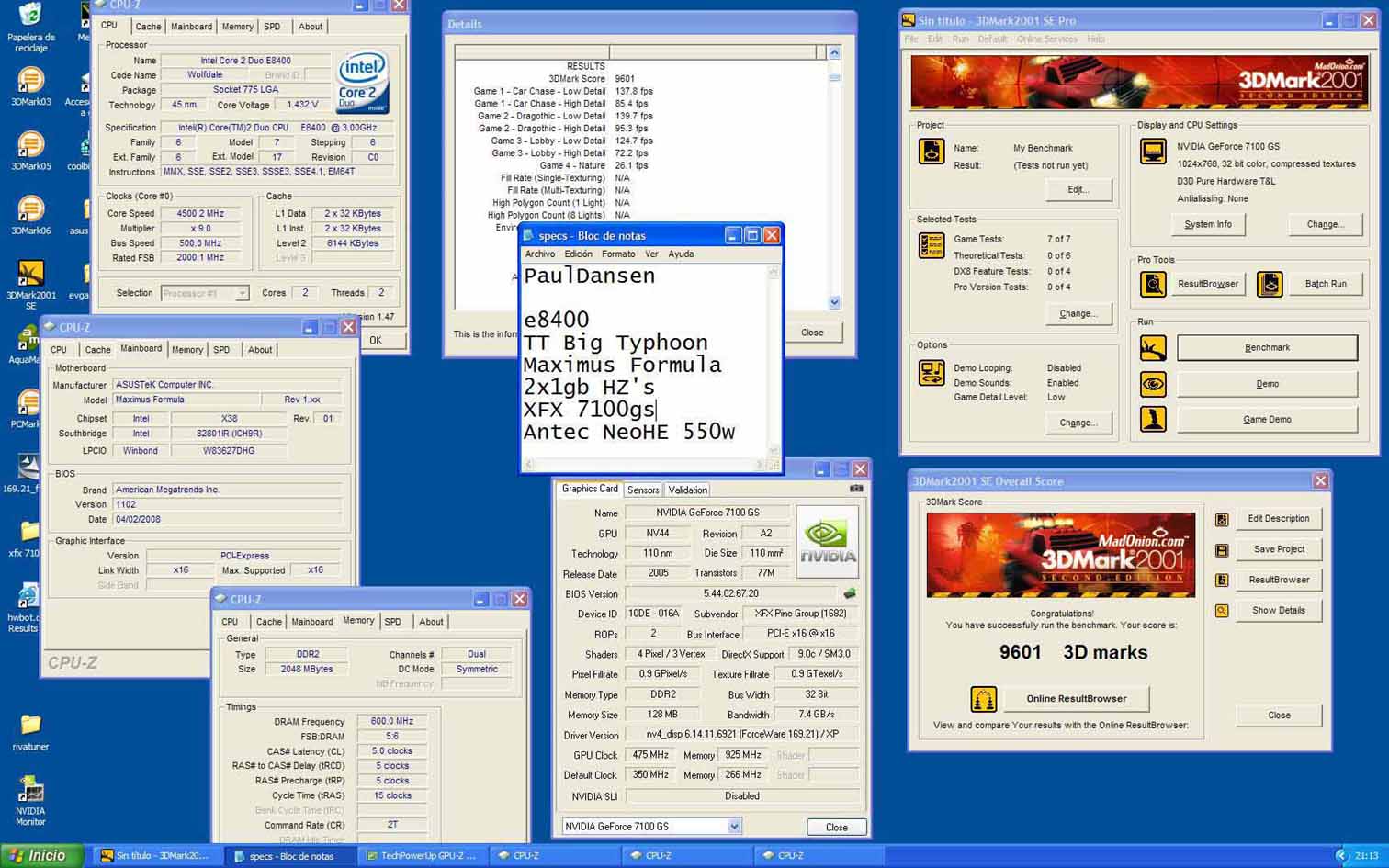
Task: Switch to the Sensors tab in GPU-Z
Action: [x=643, y=490]
